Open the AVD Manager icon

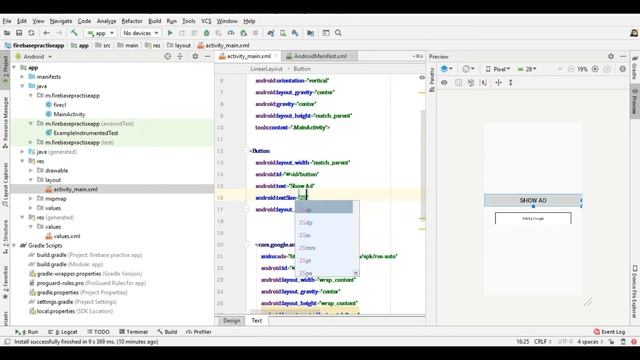click(283, 33)
